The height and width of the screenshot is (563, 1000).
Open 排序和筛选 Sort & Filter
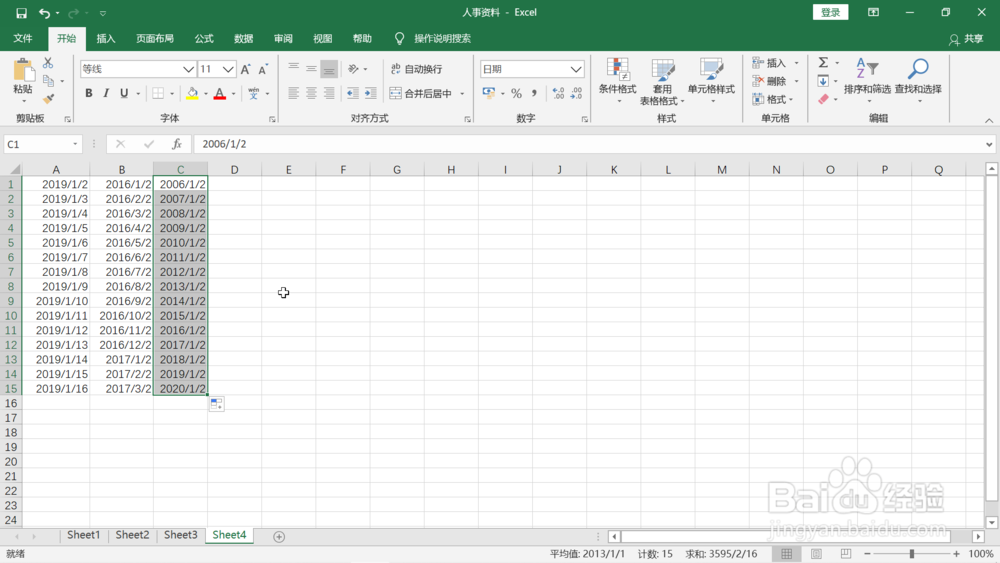(867, 80)
